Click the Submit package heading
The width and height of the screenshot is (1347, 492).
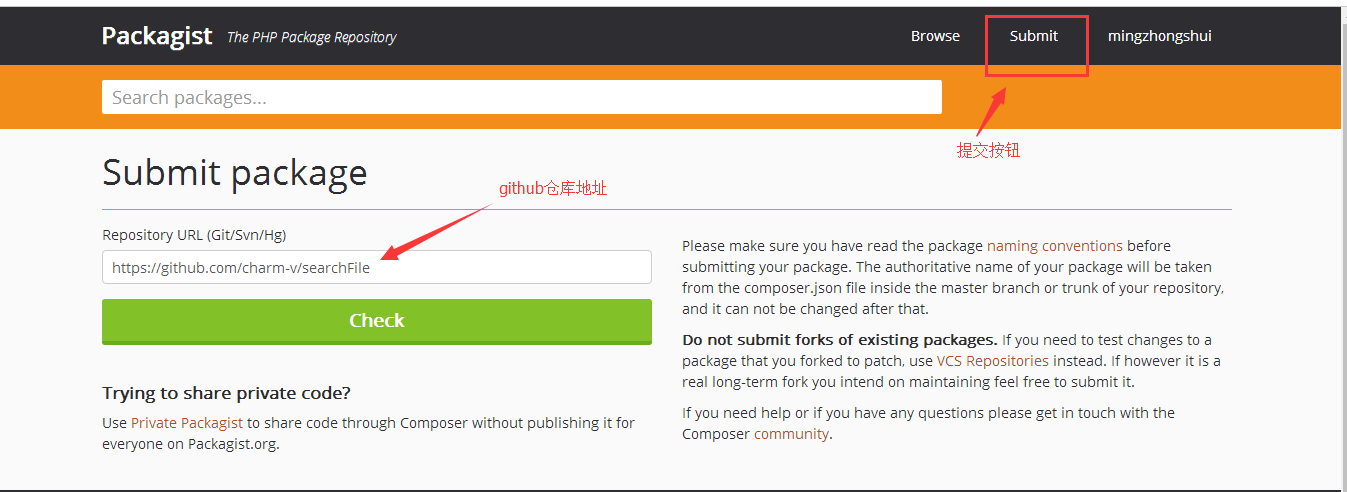(x=235, y=173)
